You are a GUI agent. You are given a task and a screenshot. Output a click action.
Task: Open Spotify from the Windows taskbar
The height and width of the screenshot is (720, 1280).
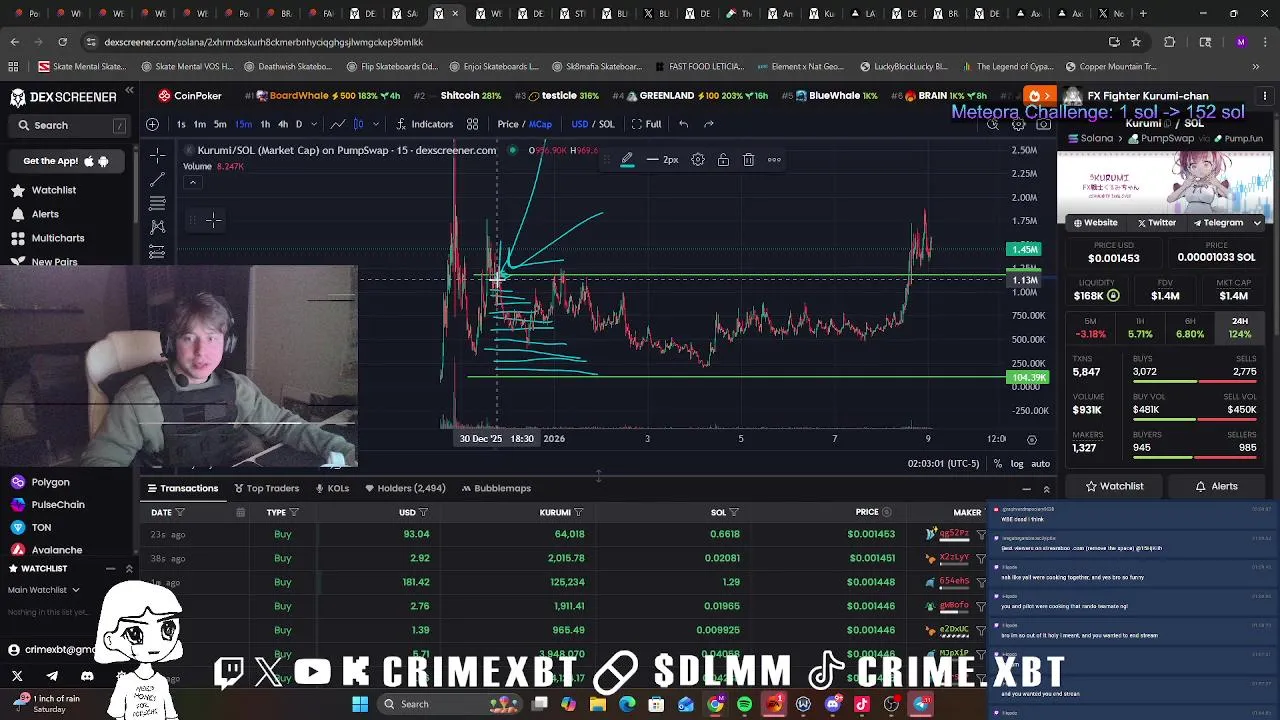point(744,704)
